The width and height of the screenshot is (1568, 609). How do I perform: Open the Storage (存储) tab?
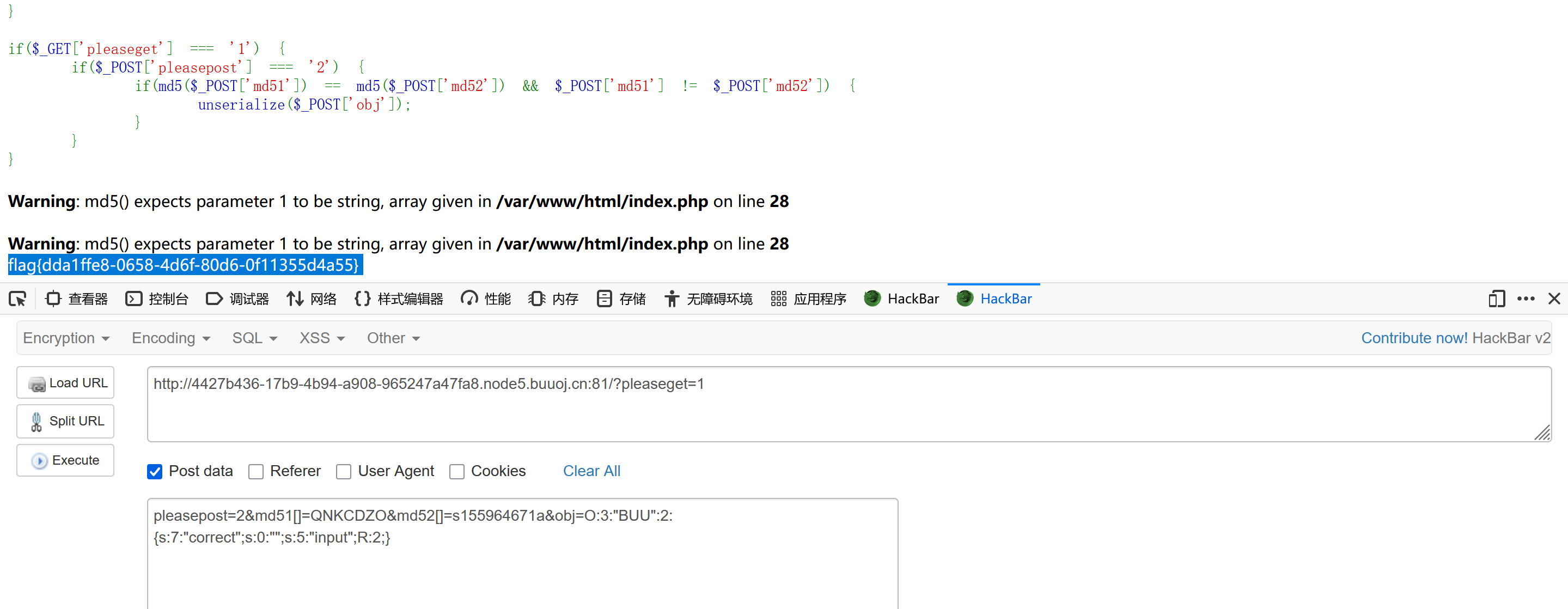pos(621,299)
